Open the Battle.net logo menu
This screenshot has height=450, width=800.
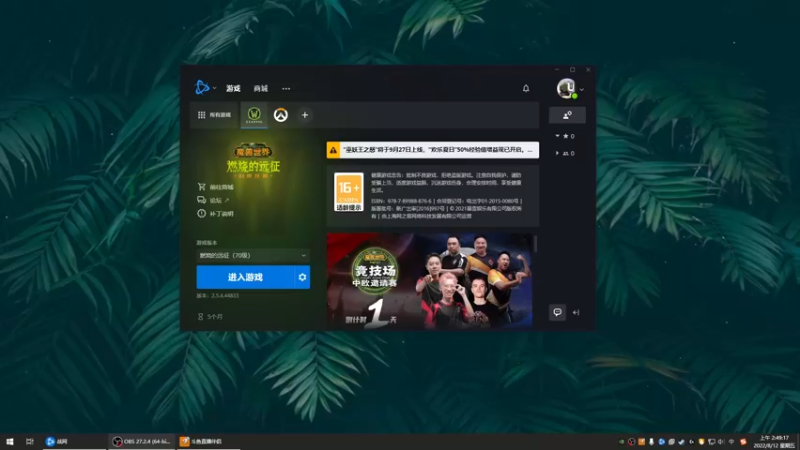coord(203,88)
